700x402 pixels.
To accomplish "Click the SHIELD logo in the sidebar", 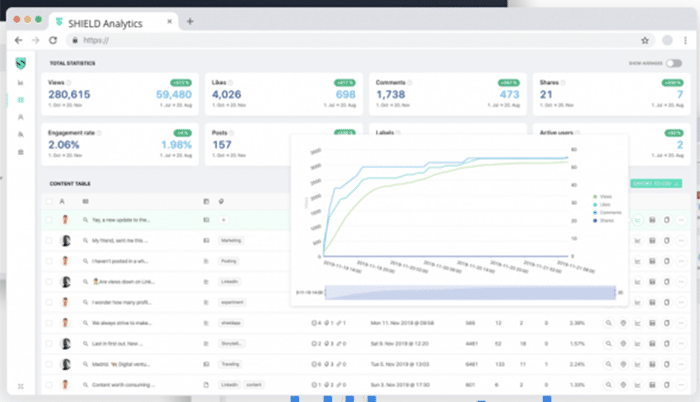I will [21, 62].
